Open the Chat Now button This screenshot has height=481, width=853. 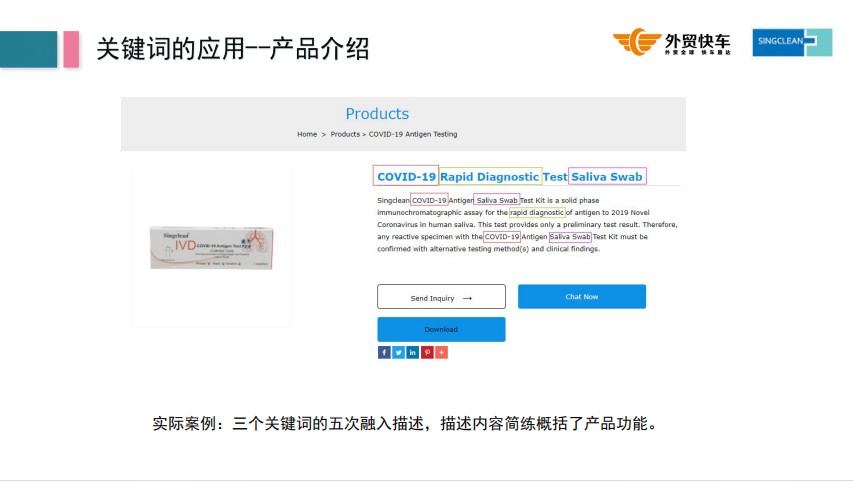(582, 297)
